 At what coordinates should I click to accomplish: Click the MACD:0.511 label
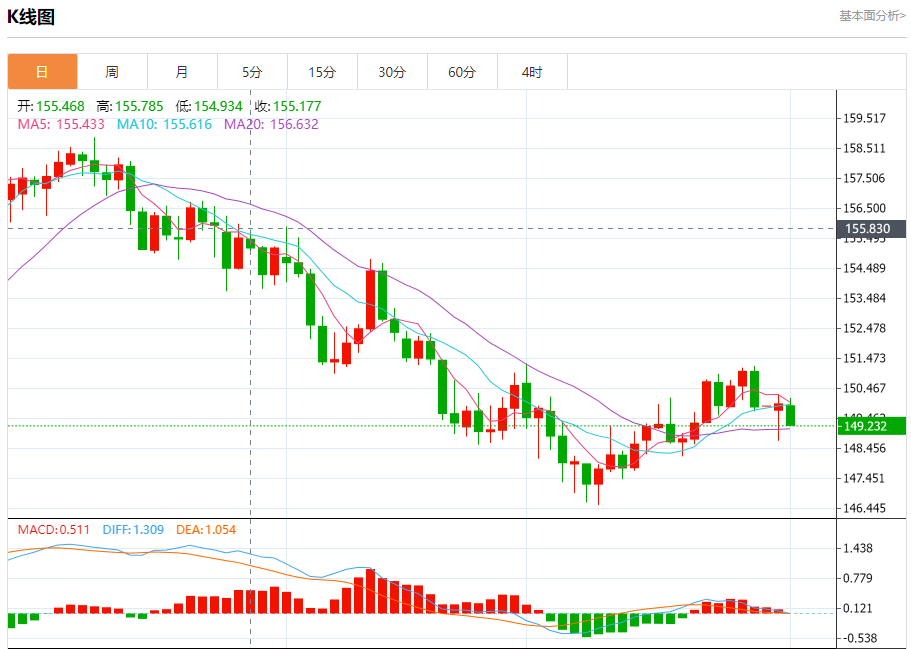pos(54,530)
